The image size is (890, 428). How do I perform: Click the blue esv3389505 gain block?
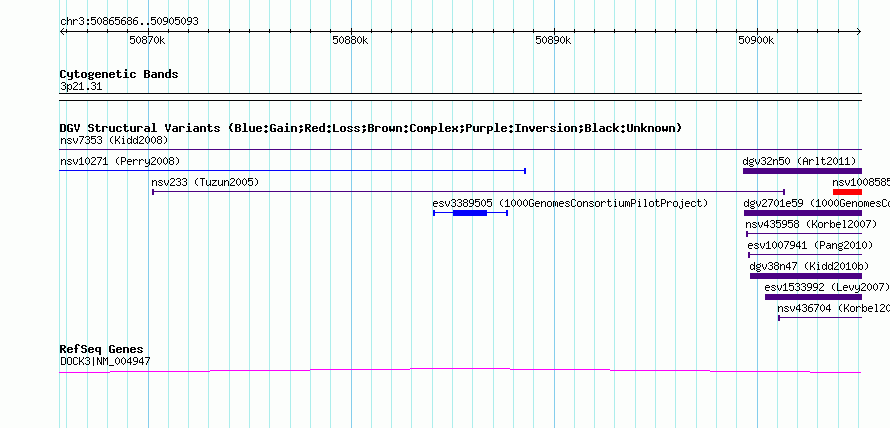click(x=470, y=213)
